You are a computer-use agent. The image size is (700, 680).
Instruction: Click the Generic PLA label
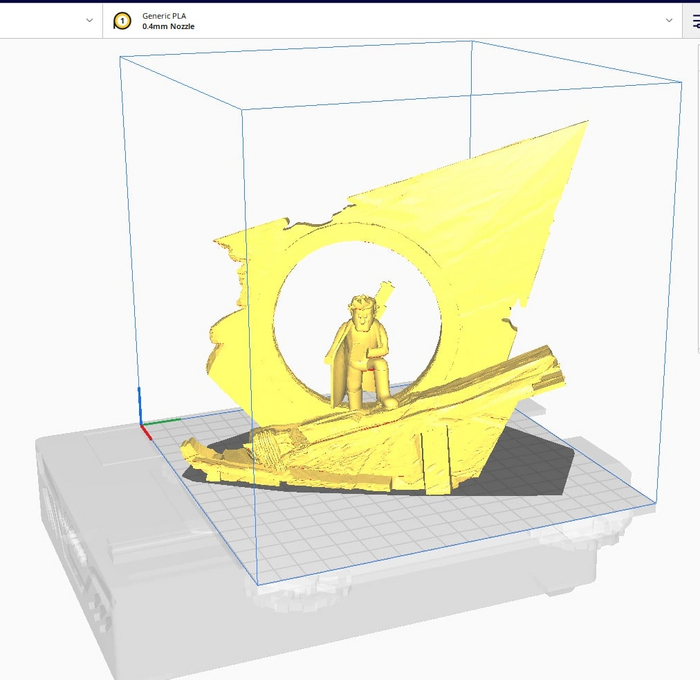coord(164,16)
